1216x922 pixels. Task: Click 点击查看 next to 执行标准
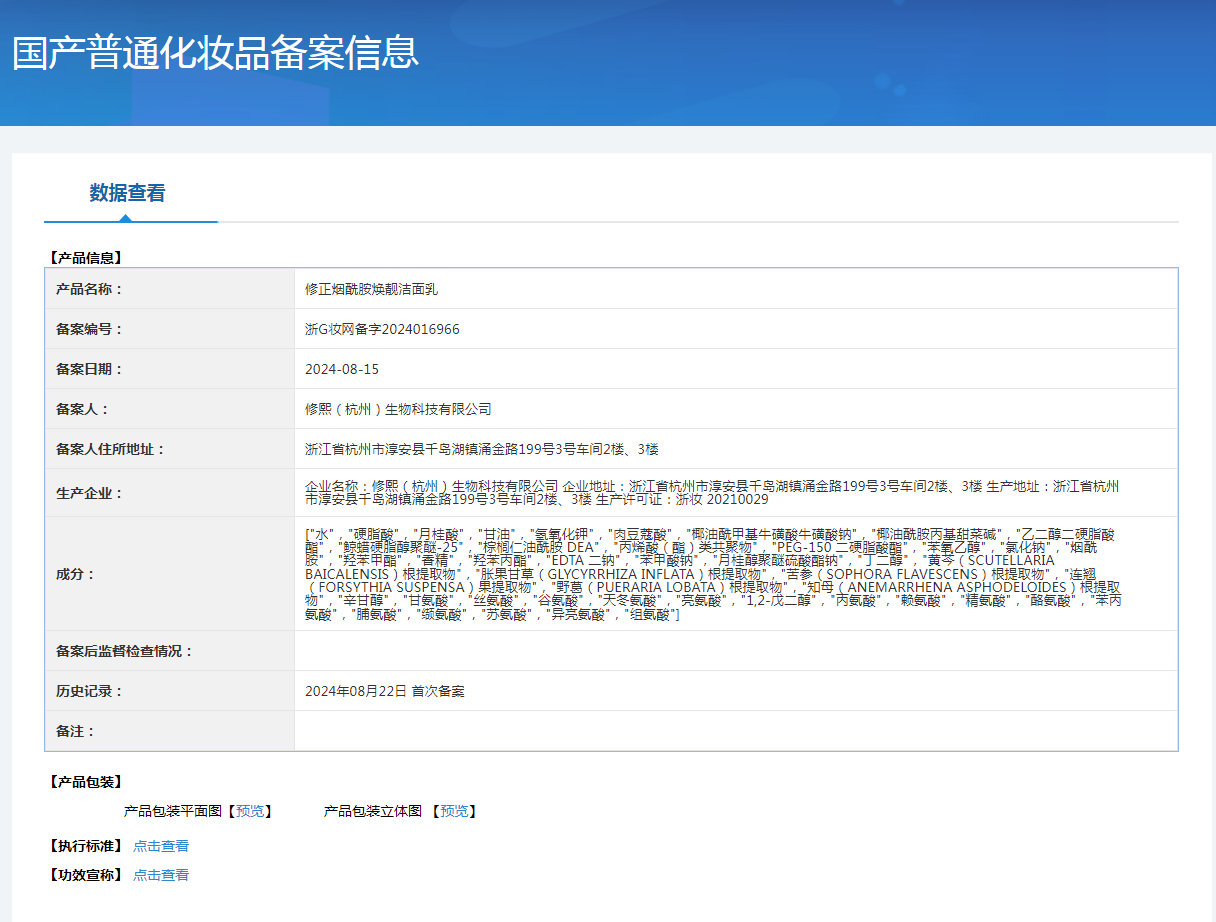point(161,846)
